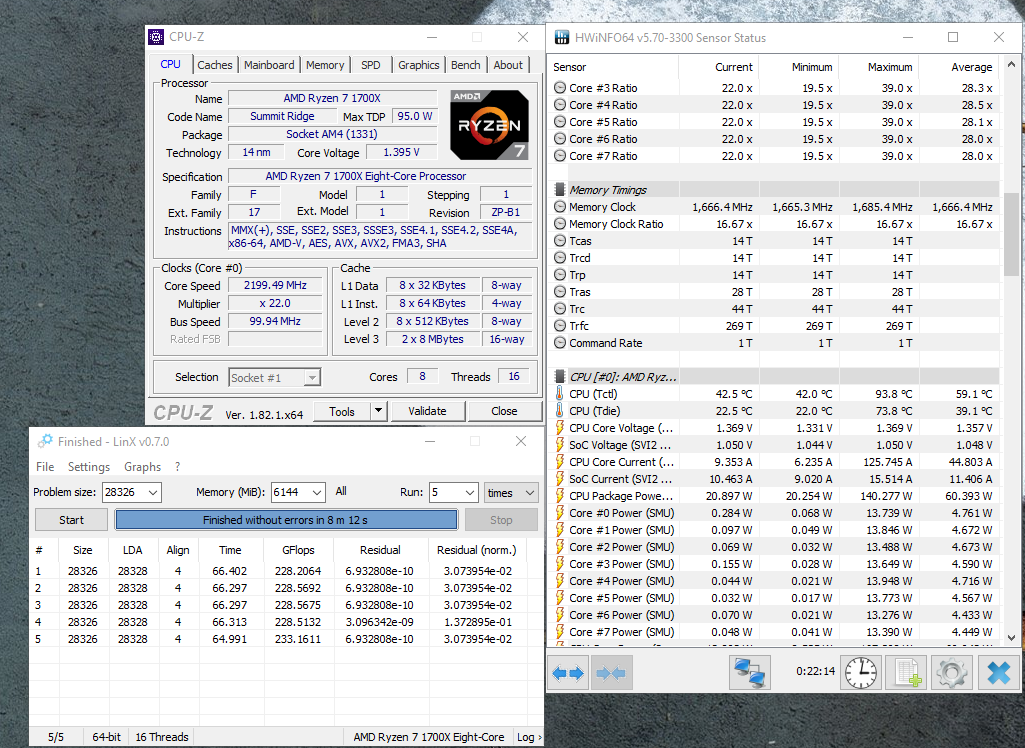Image resolution: width=1025 pixels, height=748 pixels.
Task: Click the Command Rate sensor icon
Action: [560, 343]
